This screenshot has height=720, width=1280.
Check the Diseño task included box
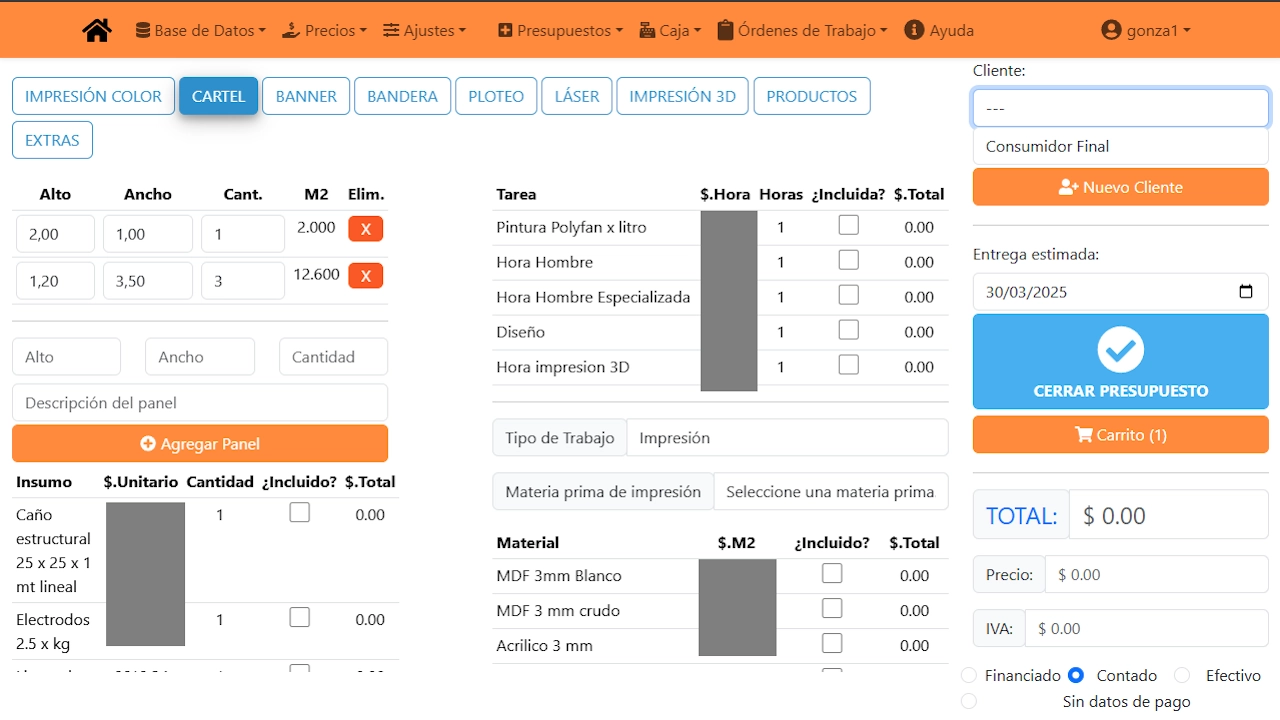tap(848, 330)
